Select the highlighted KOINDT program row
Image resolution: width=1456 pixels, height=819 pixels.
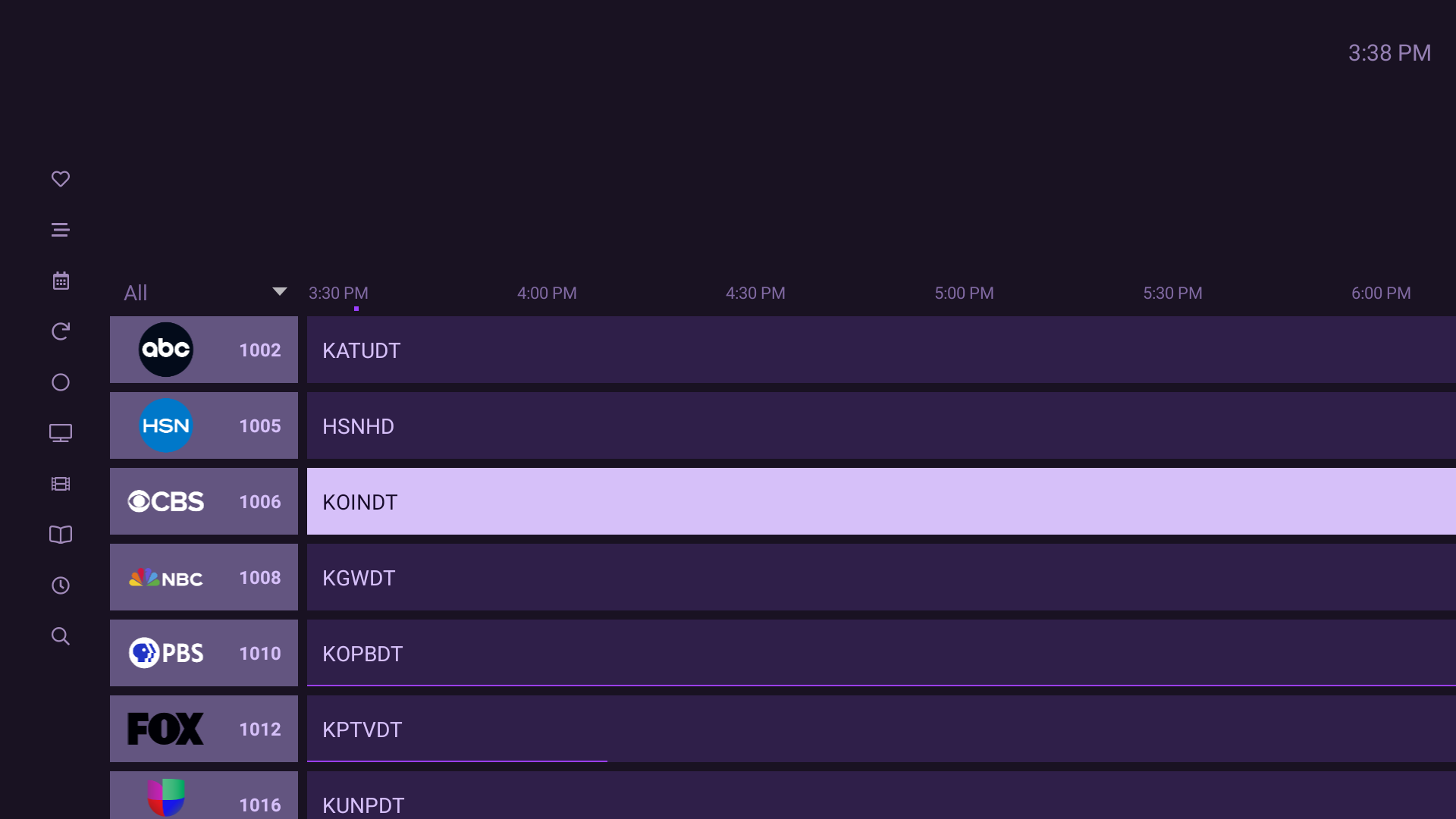880,501
